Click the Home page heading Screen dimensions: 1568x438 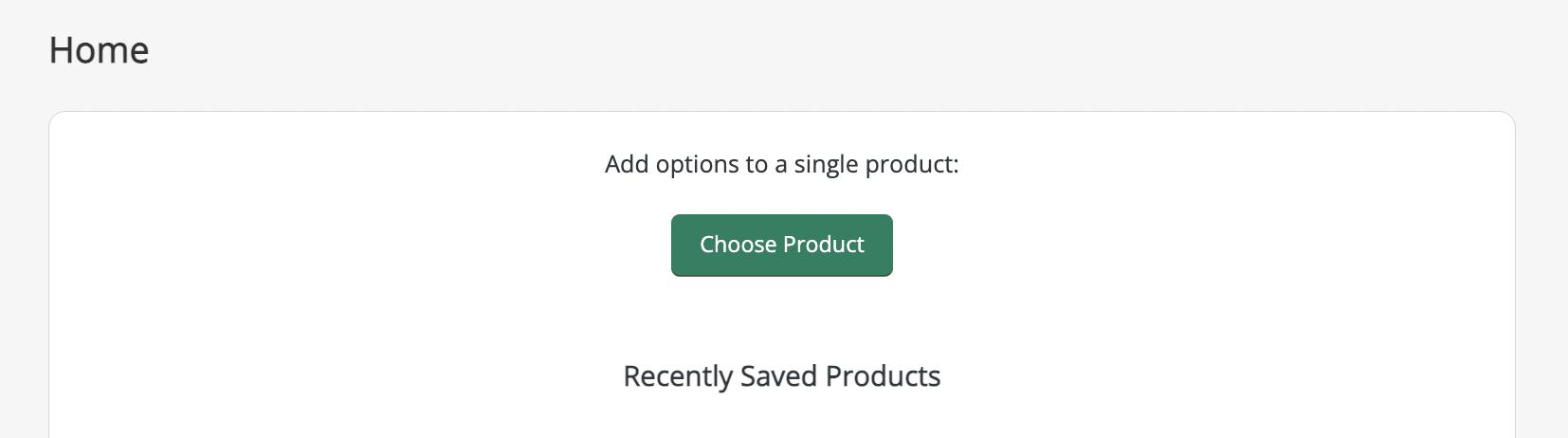pyautogui.click(x=99, y=50)
